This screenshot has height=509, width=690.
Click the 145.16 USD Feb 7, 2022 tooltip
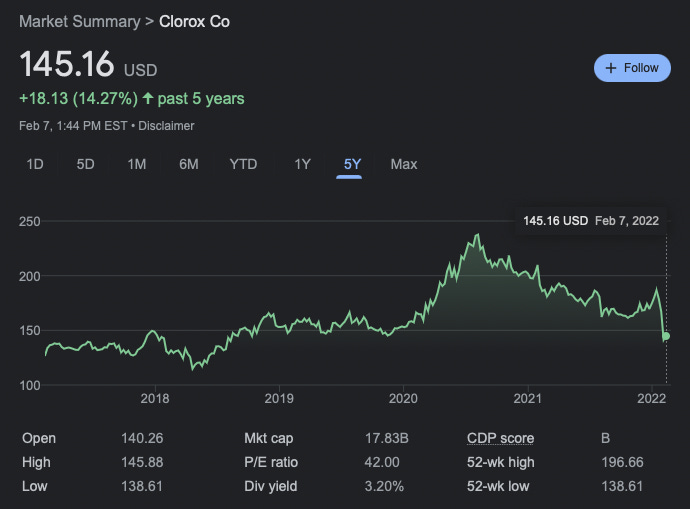[591, 220]
